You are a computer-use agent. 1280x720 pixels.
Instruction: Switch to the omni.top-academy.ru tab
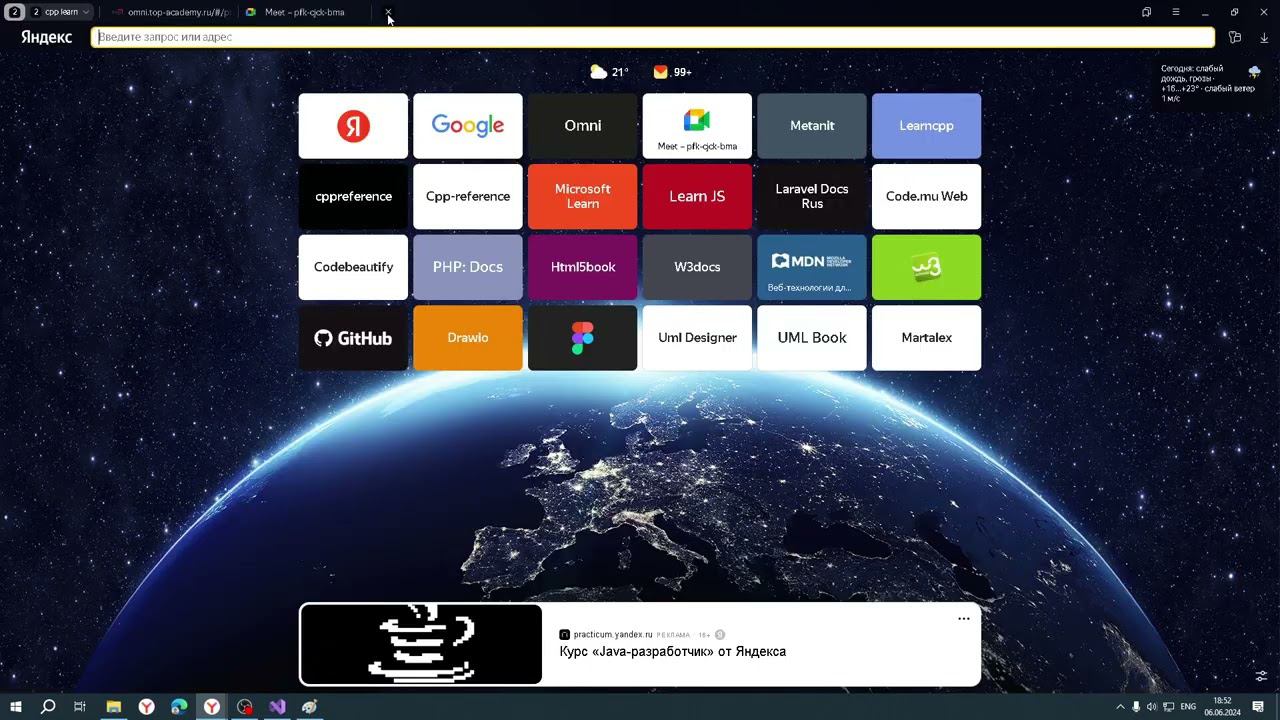(170, 12)
